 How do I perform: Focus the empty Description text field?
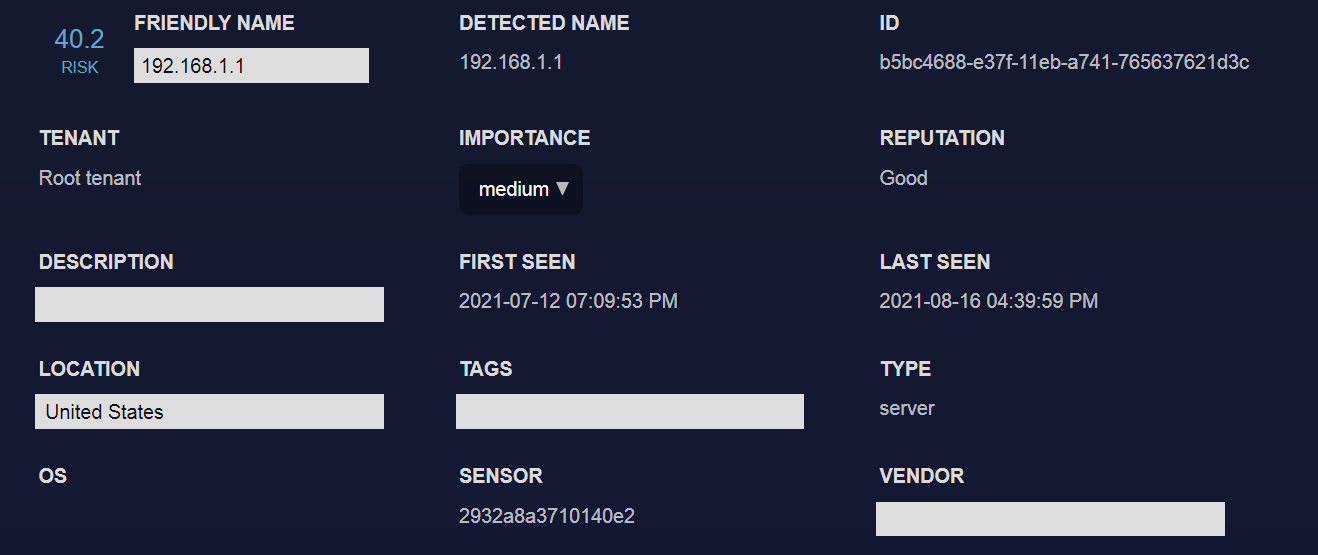pyautogui.click(x=209, y=305)
